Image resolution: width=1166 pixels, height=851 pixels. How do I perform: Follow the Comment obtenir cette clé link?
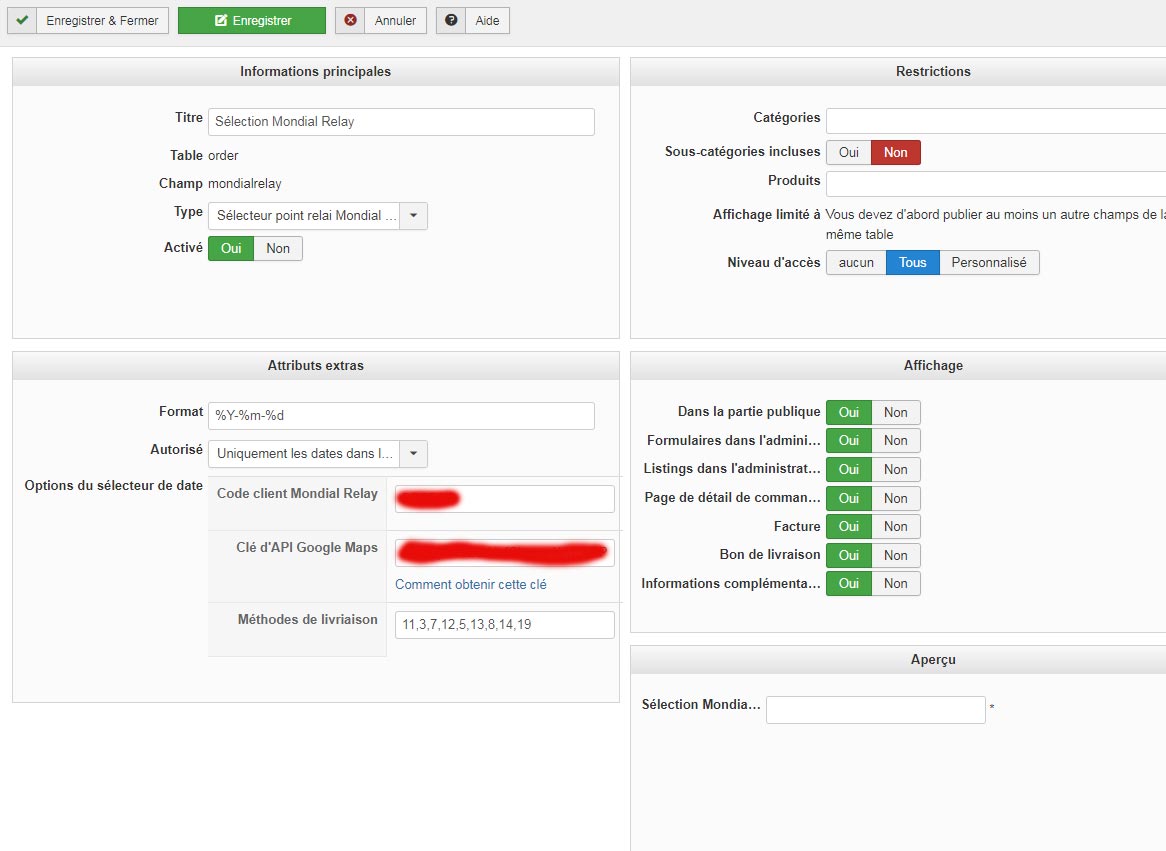(x=471, y=584)
